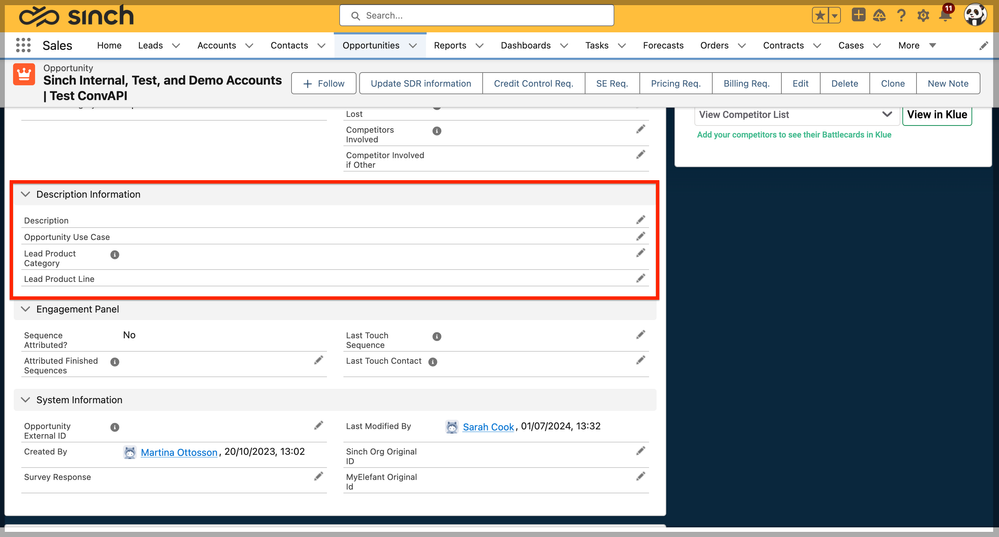The width and height of the screenshot is (999, 537).
Task: Click the View in Klue button
Action: [937, 115]
